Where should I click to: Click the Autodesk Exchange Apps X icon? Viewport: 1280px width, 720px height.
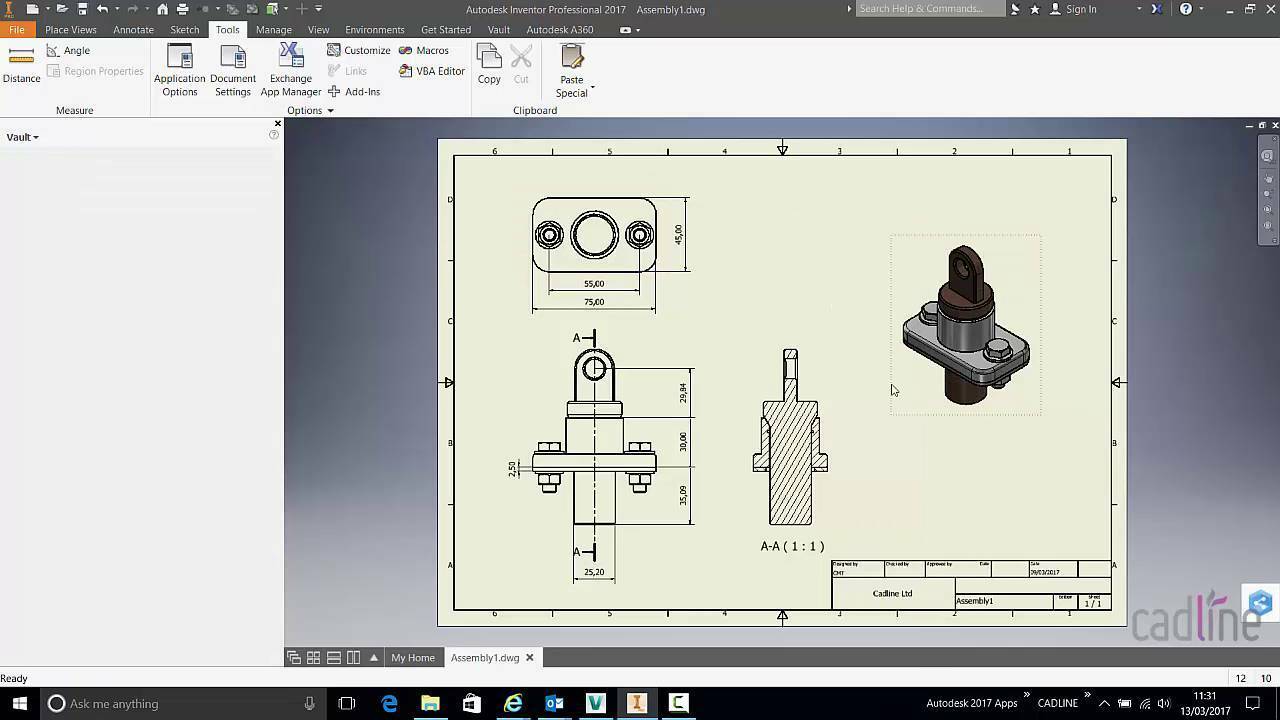point(1156,9)
